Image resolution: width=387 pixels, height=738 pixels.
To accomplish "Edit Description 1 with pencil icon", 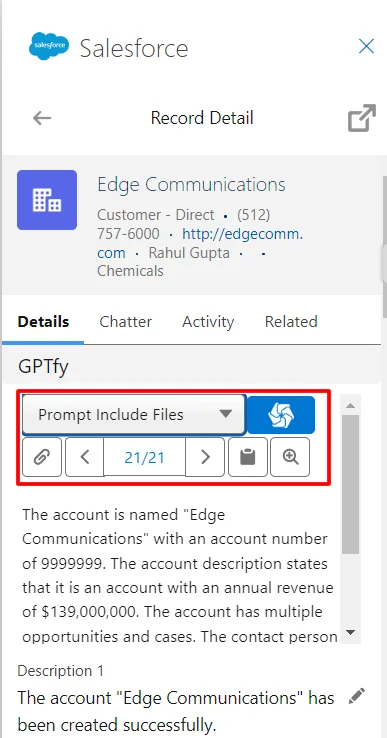I will pyautogui.click(x=356, y=696).
